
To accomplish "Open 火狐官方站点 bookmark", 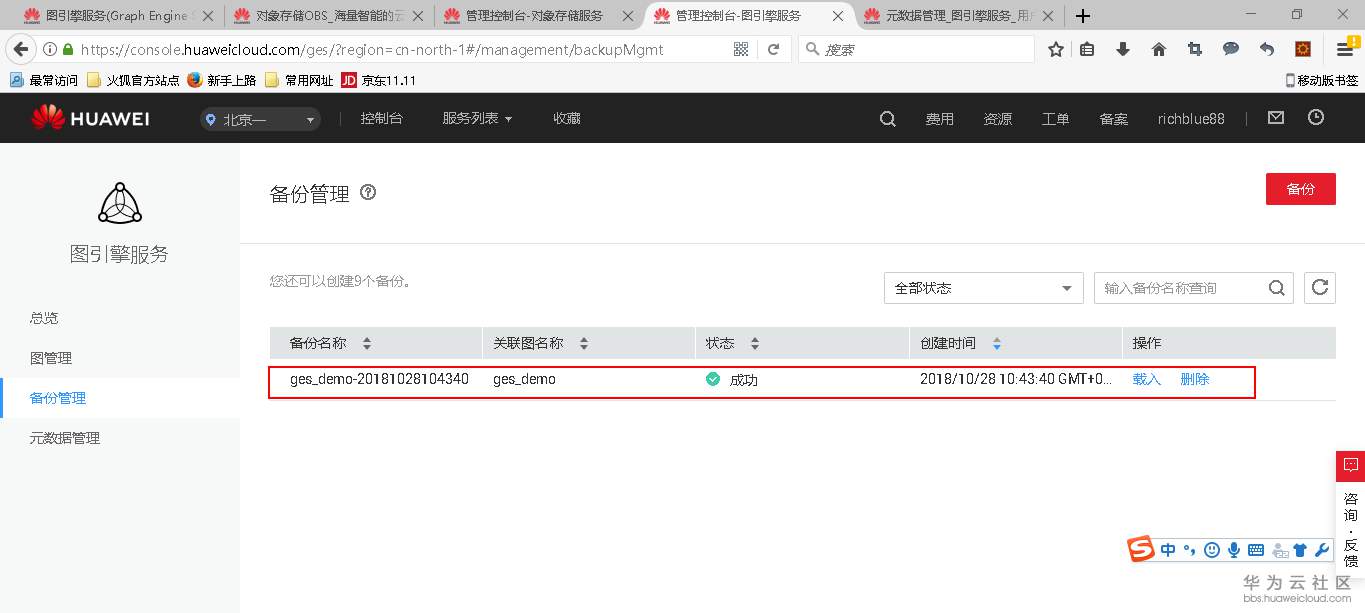I will tap(133, 80).
